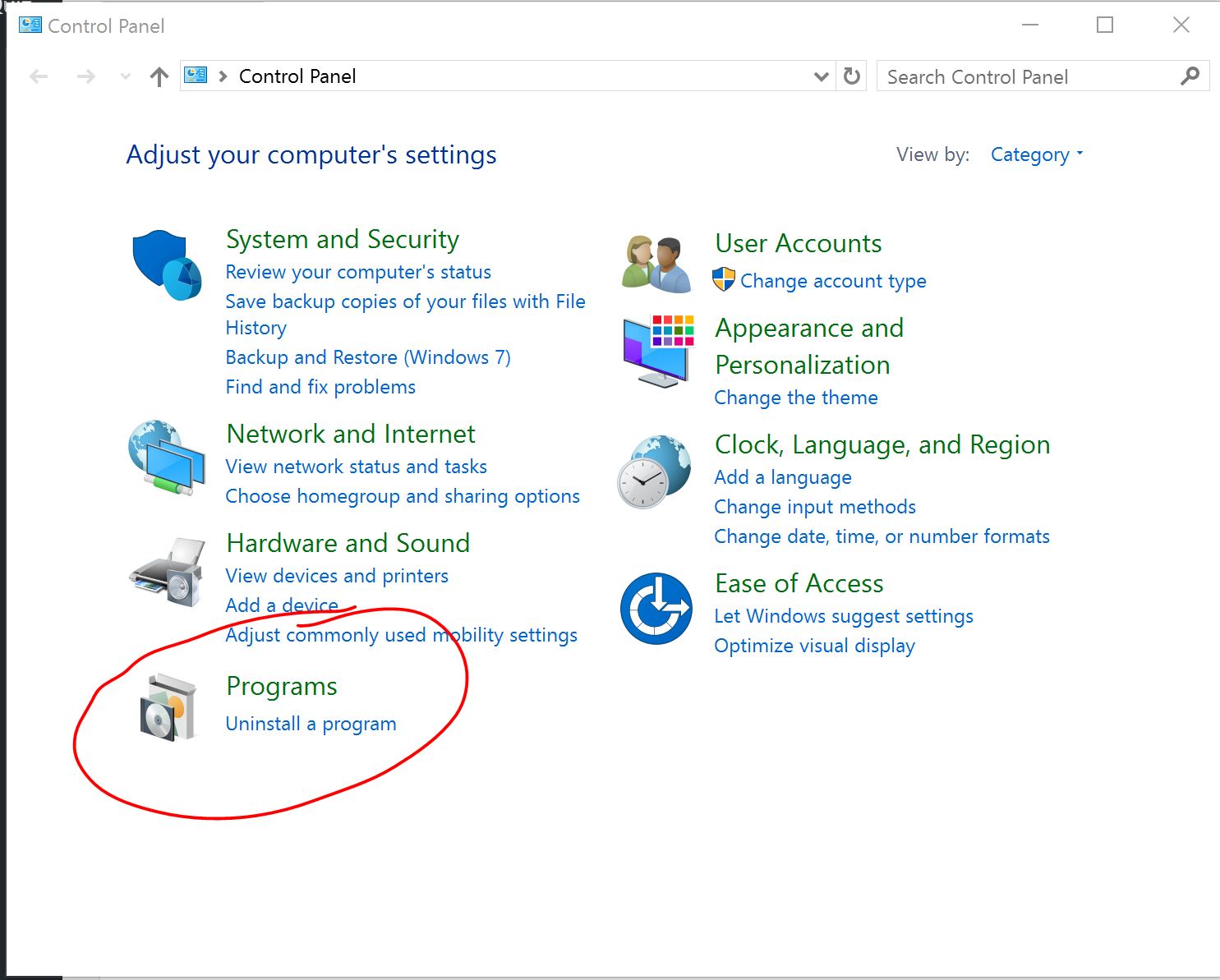Open the Hardware and Sound printer icon
Screen dimensions: 1220x980
168,573
